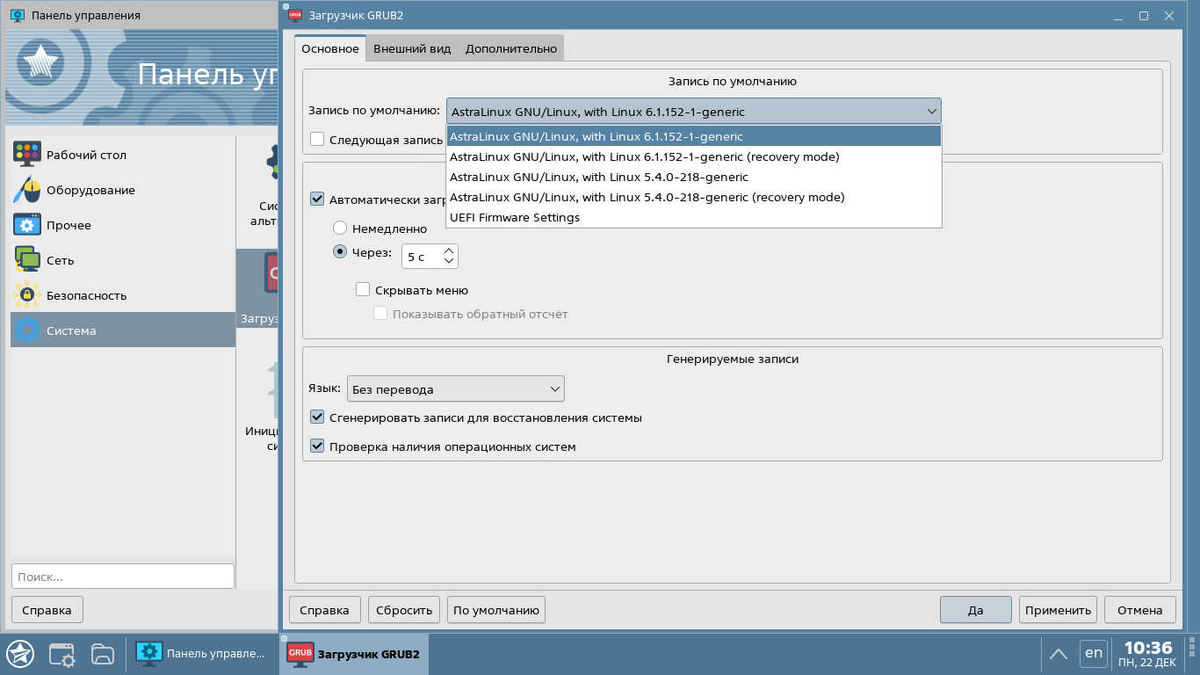The height and width of the screenshot is (675, 1200).
Task: Collapse the Запись по умолчанию combo box
Action: [x=693, y=111]
